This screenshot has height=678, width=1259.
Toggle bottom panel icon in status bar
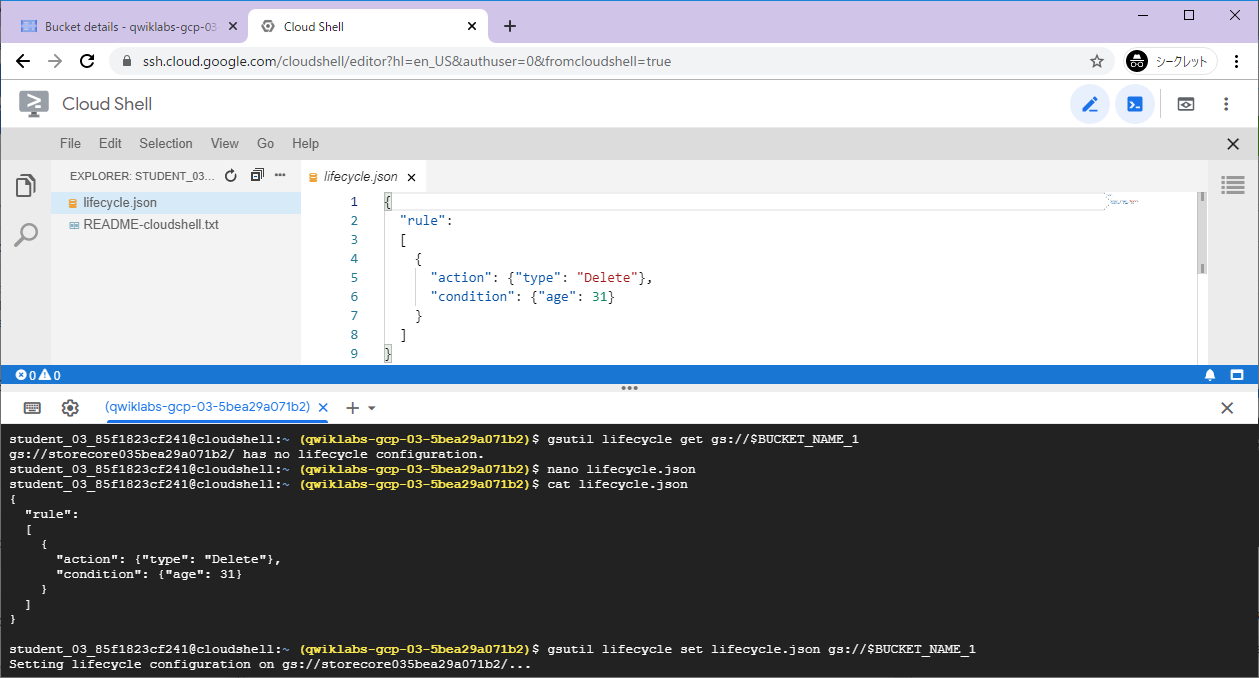tap(1237, 376)
